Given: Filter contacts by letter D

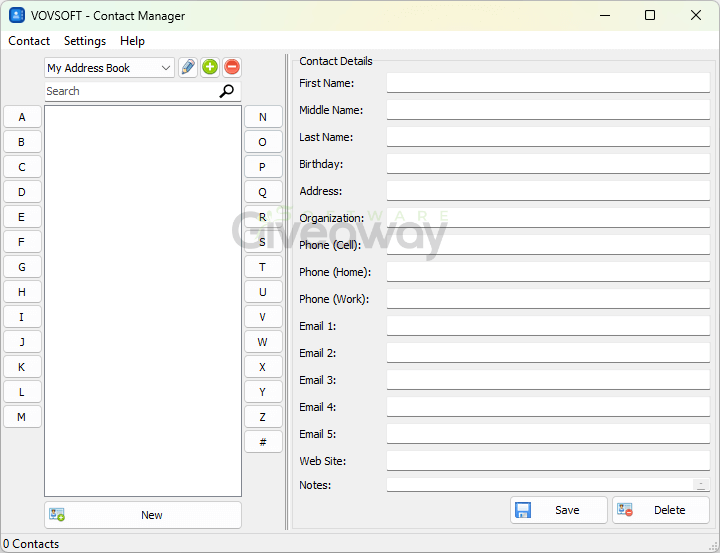Looking at the screenshot, I should [22, 192].
